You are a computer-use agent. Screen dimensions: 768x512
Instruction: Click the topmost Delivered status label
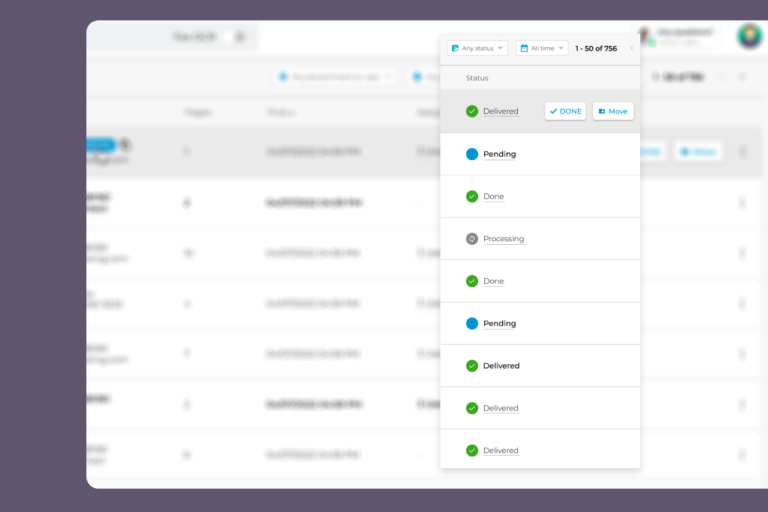tap(500, 111)
